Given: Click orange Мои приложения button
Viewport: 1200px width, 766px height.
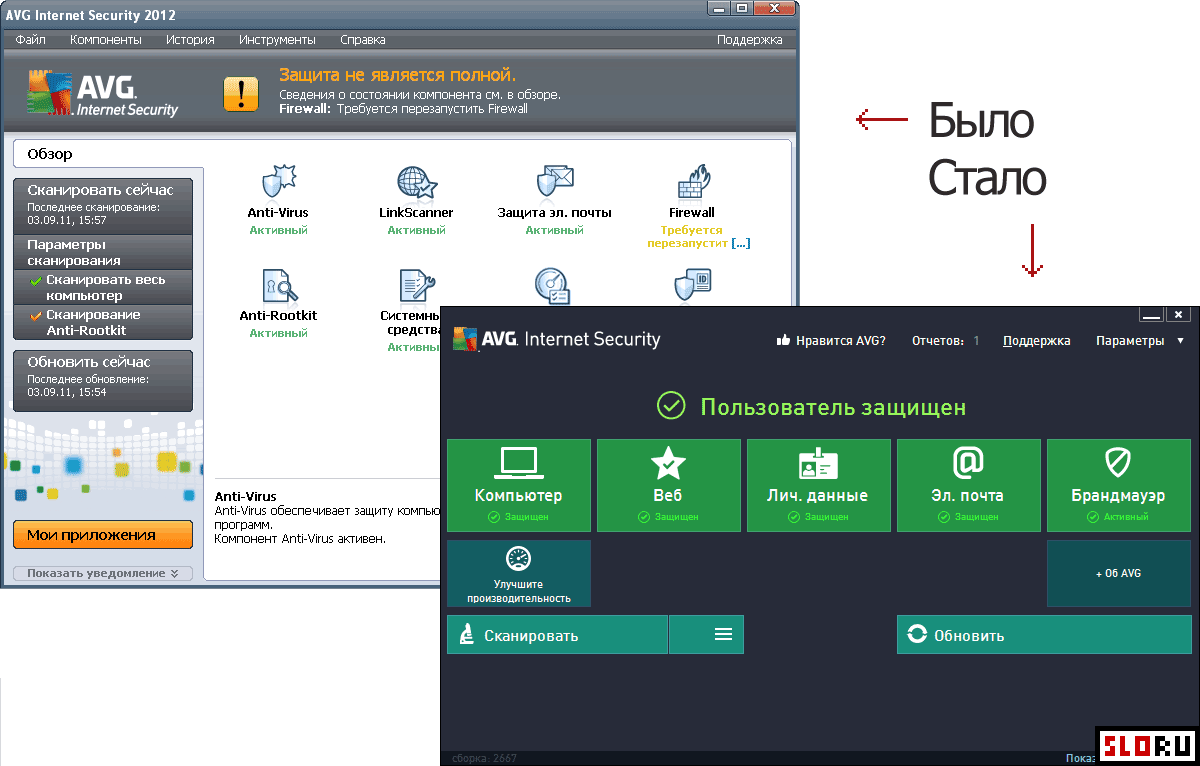Looking at the screenshot, I should (103, 535).
